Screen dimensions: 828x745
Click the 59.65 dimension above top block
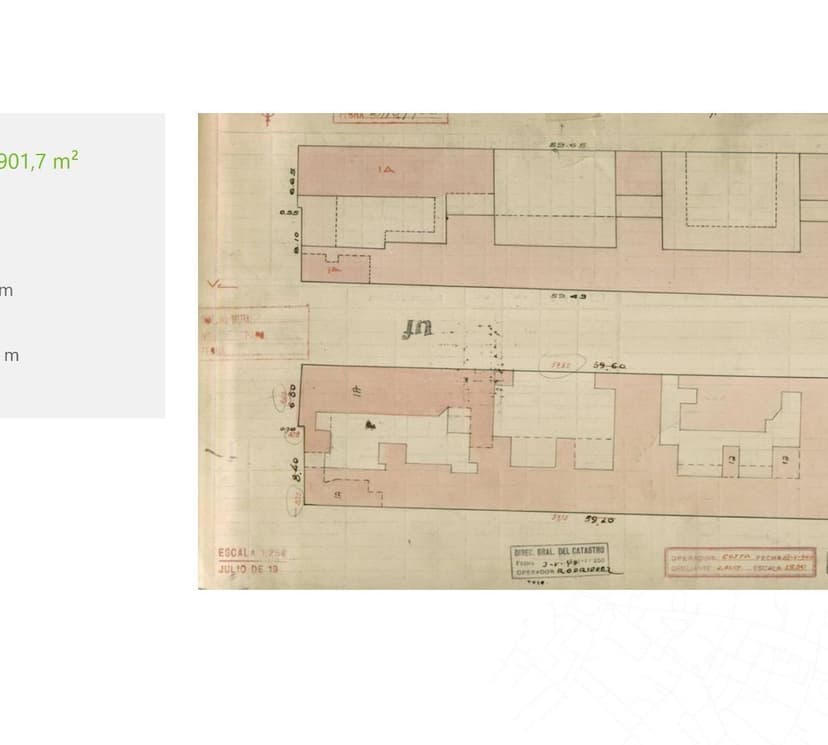(x=567, y=145)
